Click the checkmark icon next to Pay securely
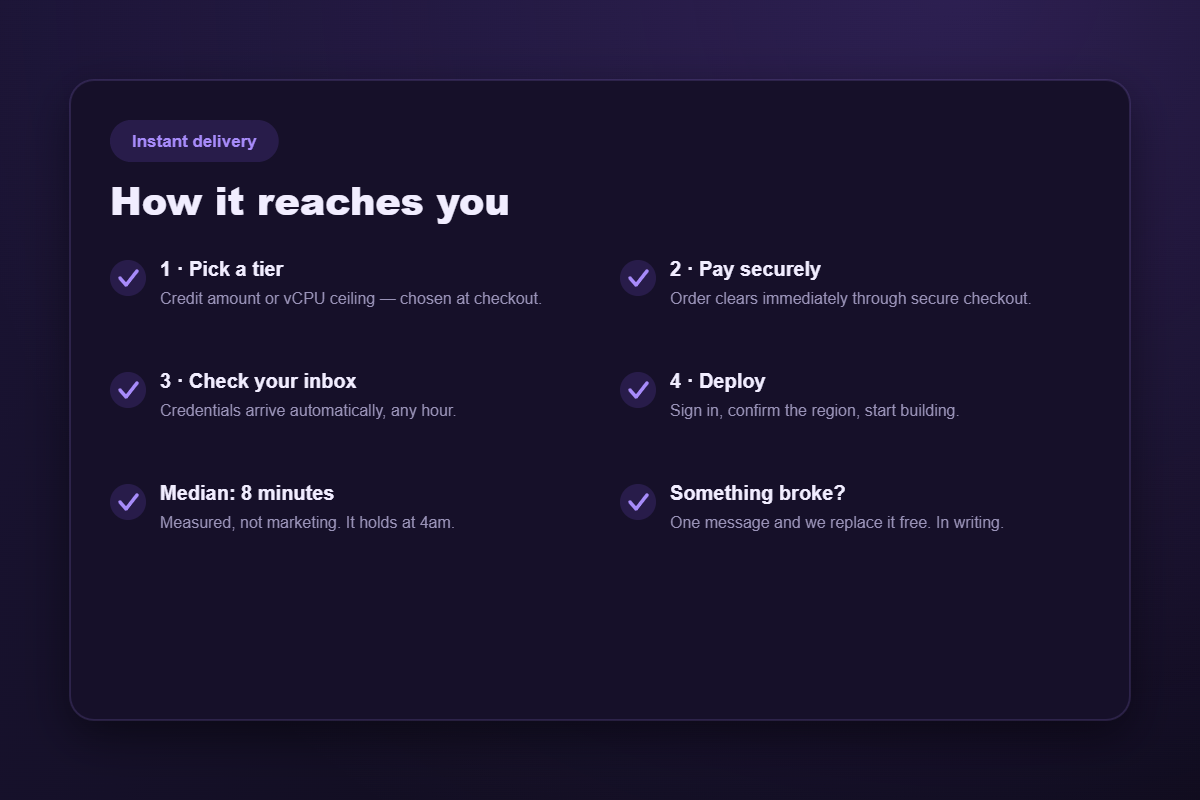Image resolution: width=1200 pixels, height=800 pixels. (638, 278)
